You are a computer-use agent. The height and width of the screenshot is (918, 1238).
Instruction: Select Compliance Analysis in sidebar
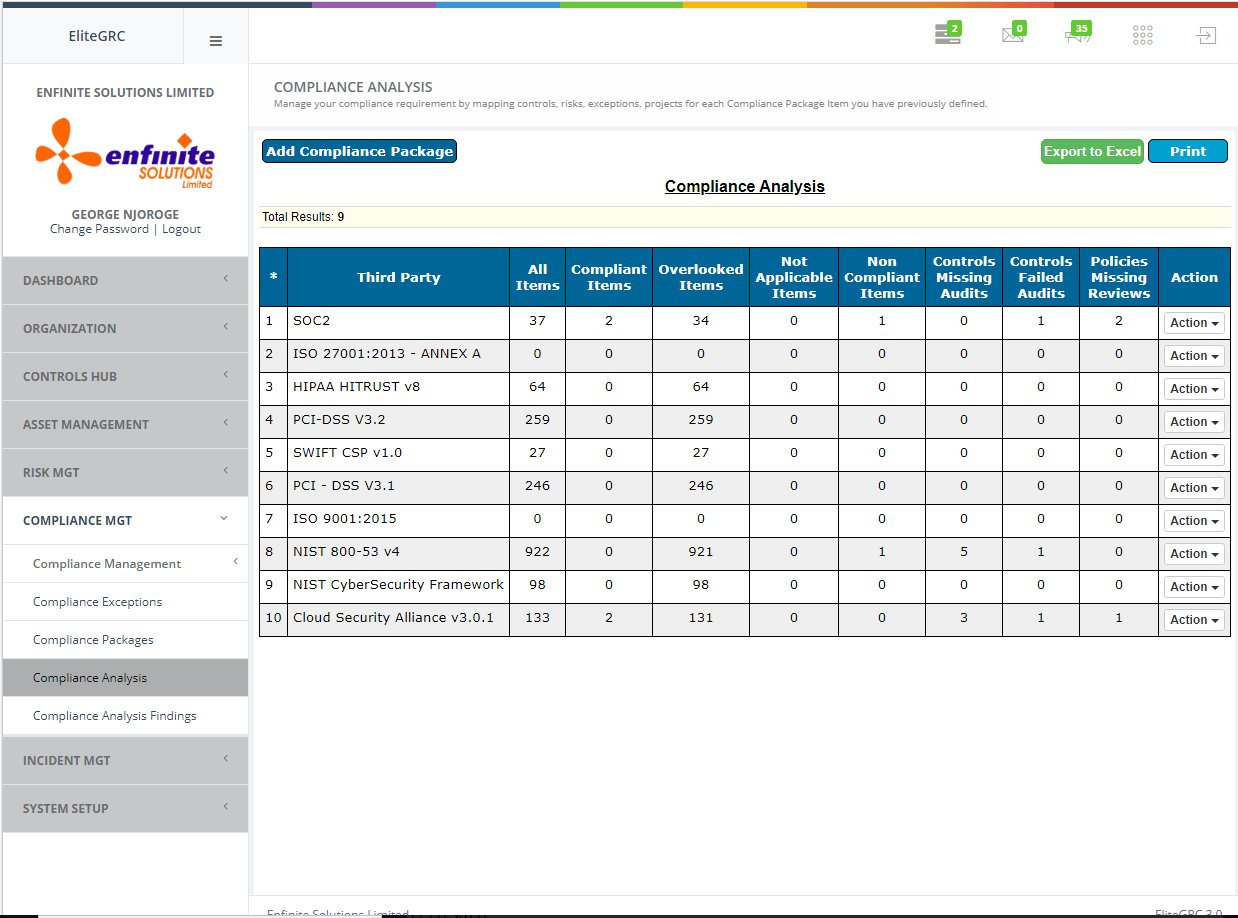[x=125, y=678]
